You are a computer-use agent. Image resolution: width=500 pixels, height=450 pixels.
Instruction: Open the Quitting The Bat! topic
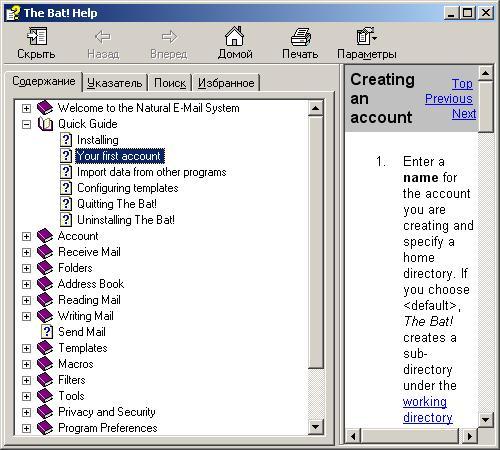click(117, 204)
